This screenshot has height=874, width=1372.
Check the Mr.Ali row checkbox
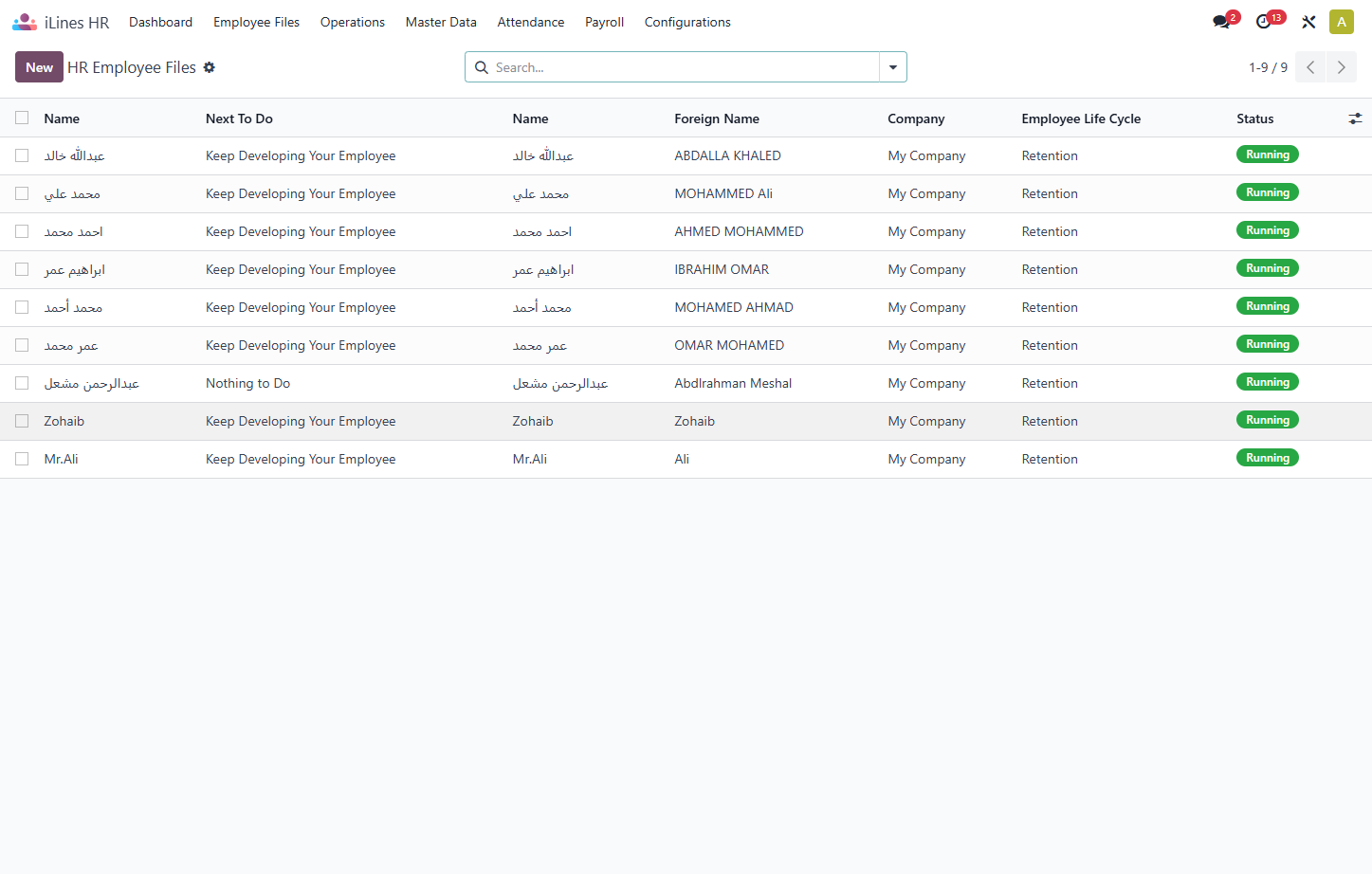coord(22,459)
